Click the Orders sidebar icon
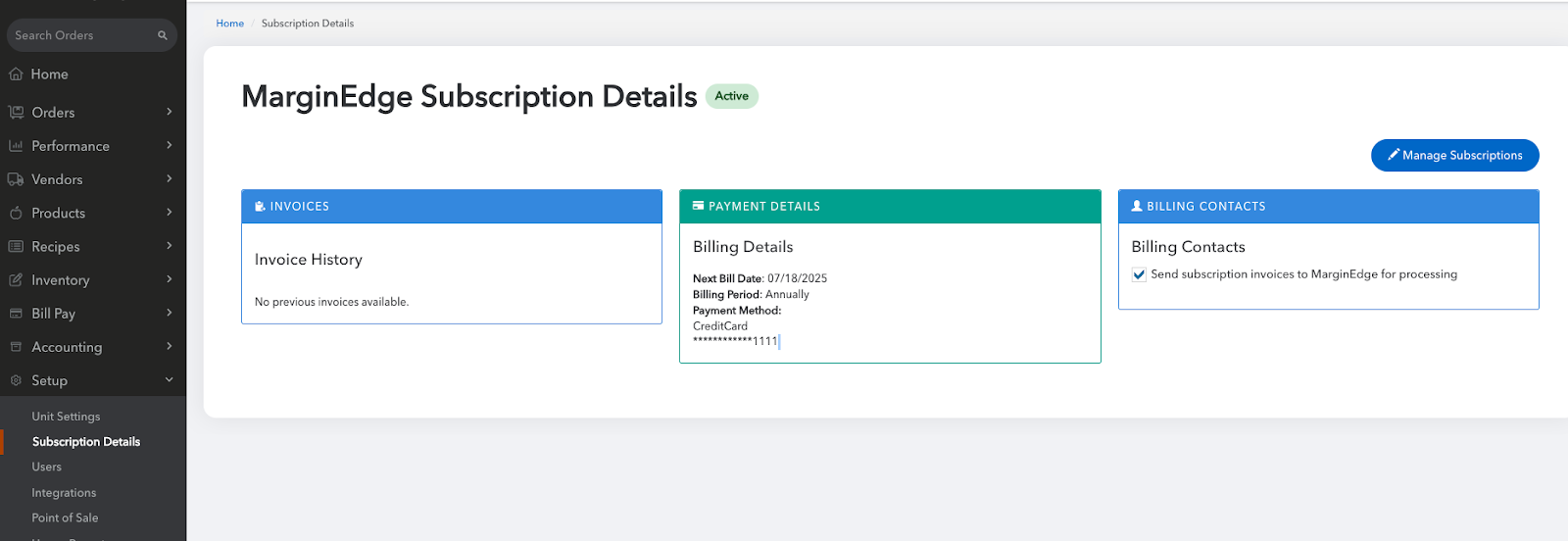 [x=16, y=112]
